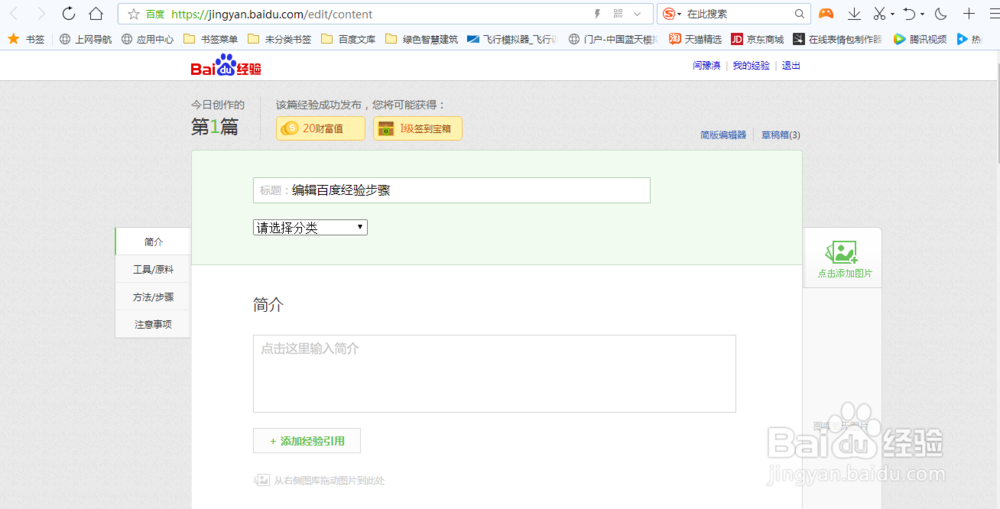The image size is (1000, 509).
Task: Open the 上网导航 bookmark
Action: (x=85, y=39)
